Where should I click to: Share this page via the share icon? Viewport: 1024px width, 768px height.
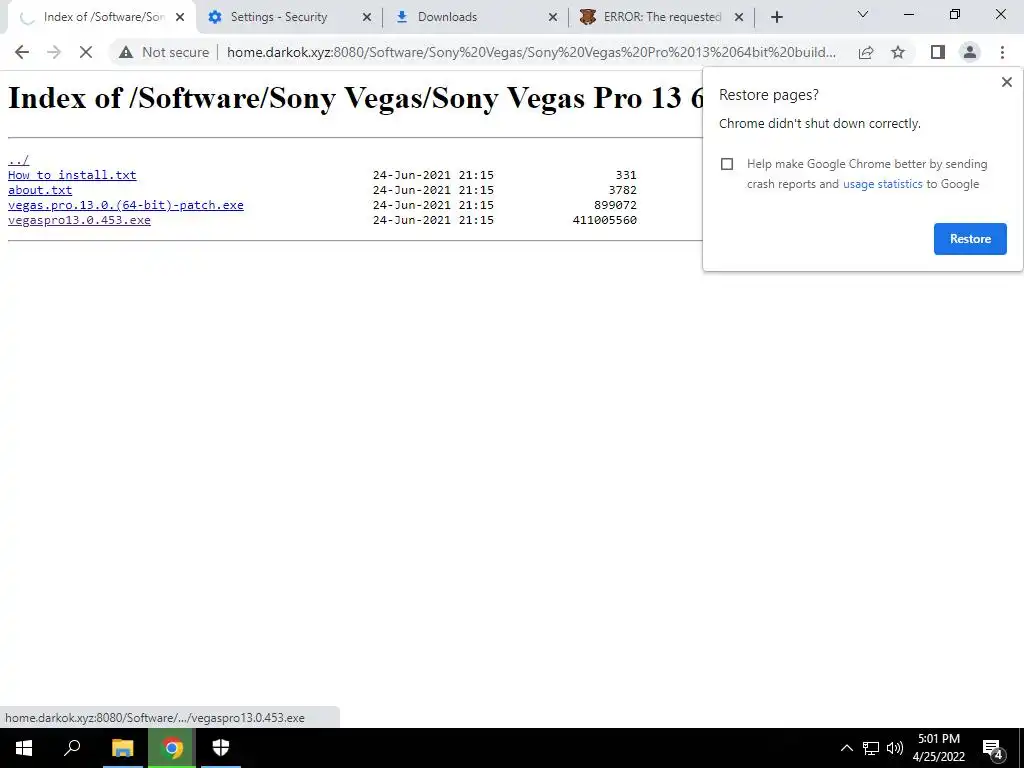pos(866,52)
